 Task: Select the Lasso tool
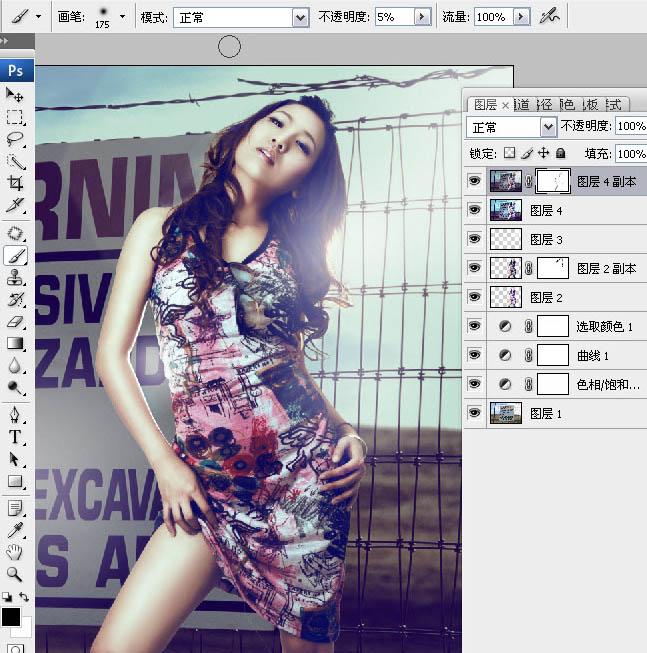(x=15, y=139)
